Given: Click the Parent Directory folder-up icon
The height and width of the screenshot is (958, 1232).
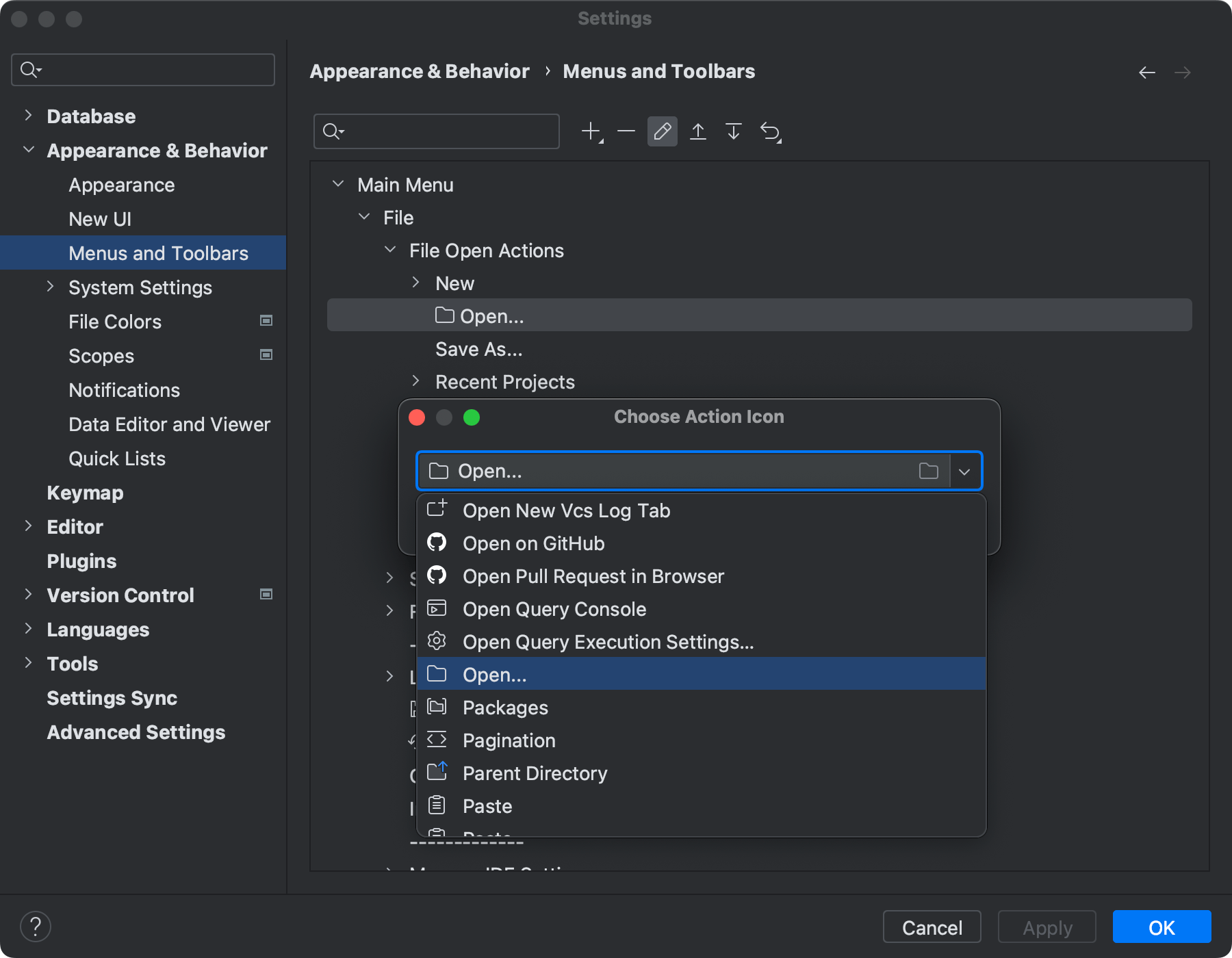Looking at the screenshot, I should [x=437, y=772].
